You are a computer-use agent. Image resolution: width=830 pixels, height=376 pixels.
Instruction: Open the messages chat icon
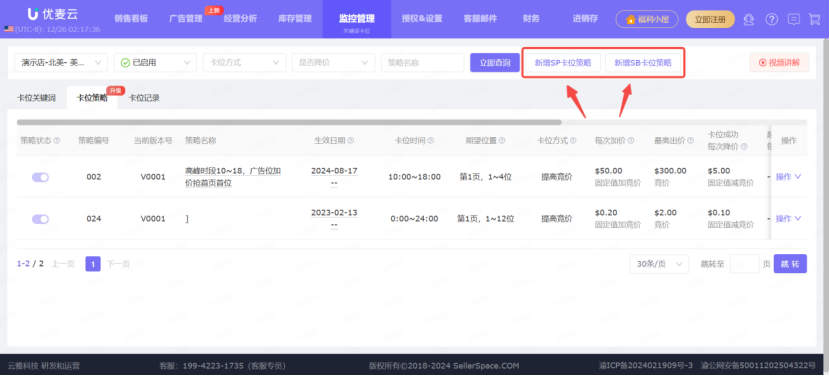793,20
